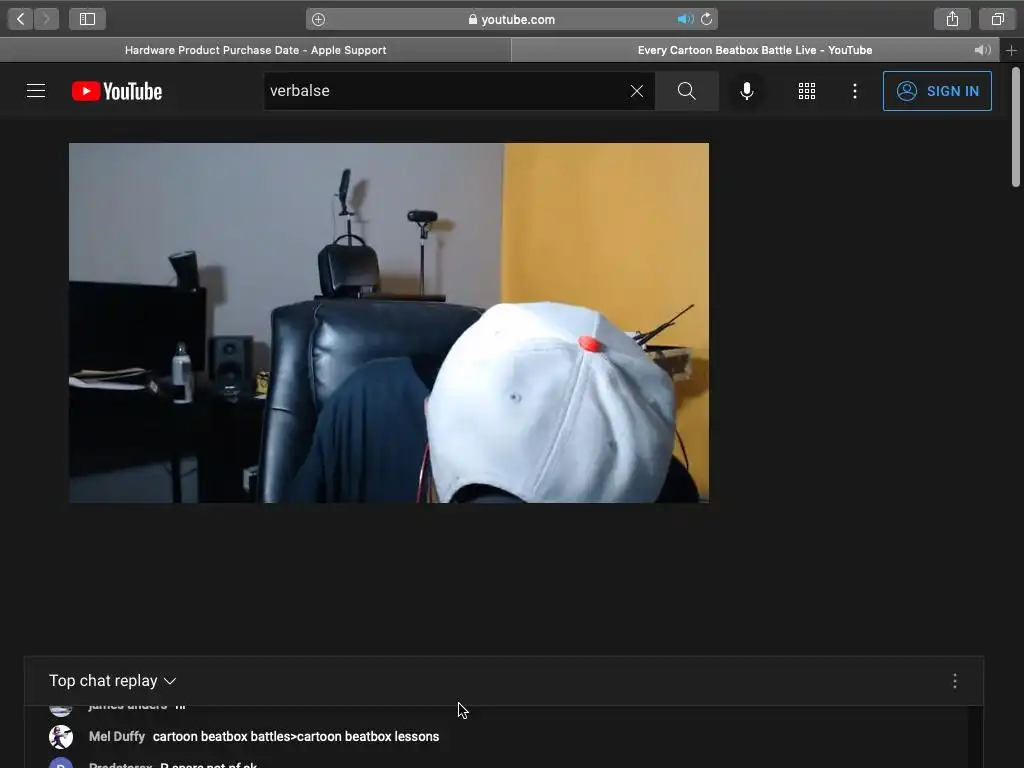Switch to Hardware Product Purchase Date tab
Screen dimensions: 1024x768
(255, 50)
